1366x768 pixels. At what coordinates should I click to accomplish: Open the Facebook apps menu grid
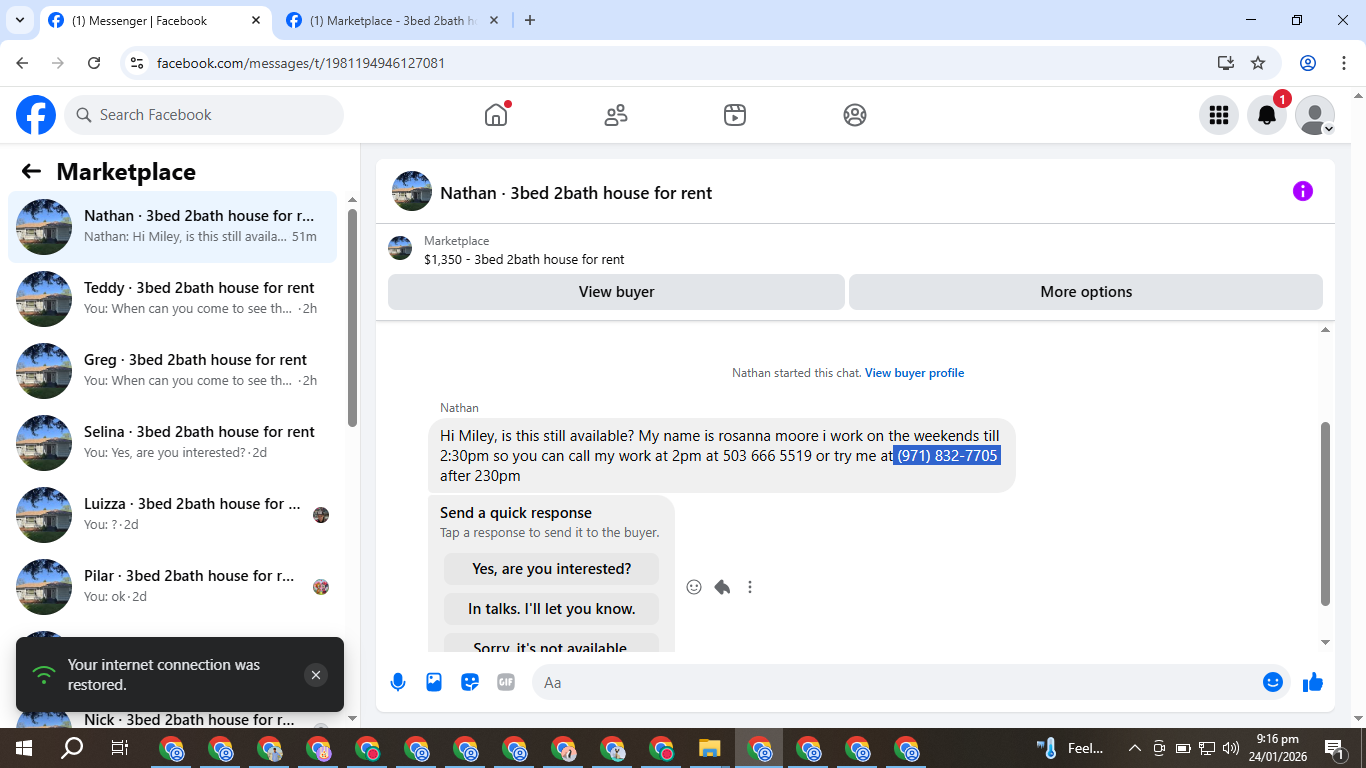(1219, 115)
